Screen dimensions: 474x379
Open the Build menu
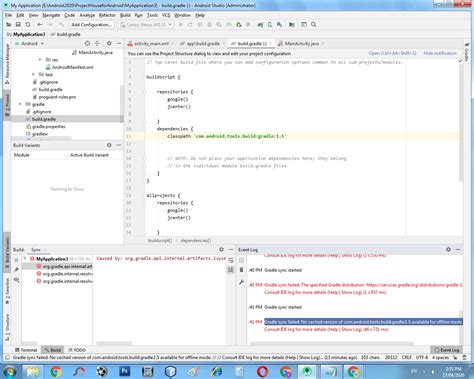click(x=125, y=15)
